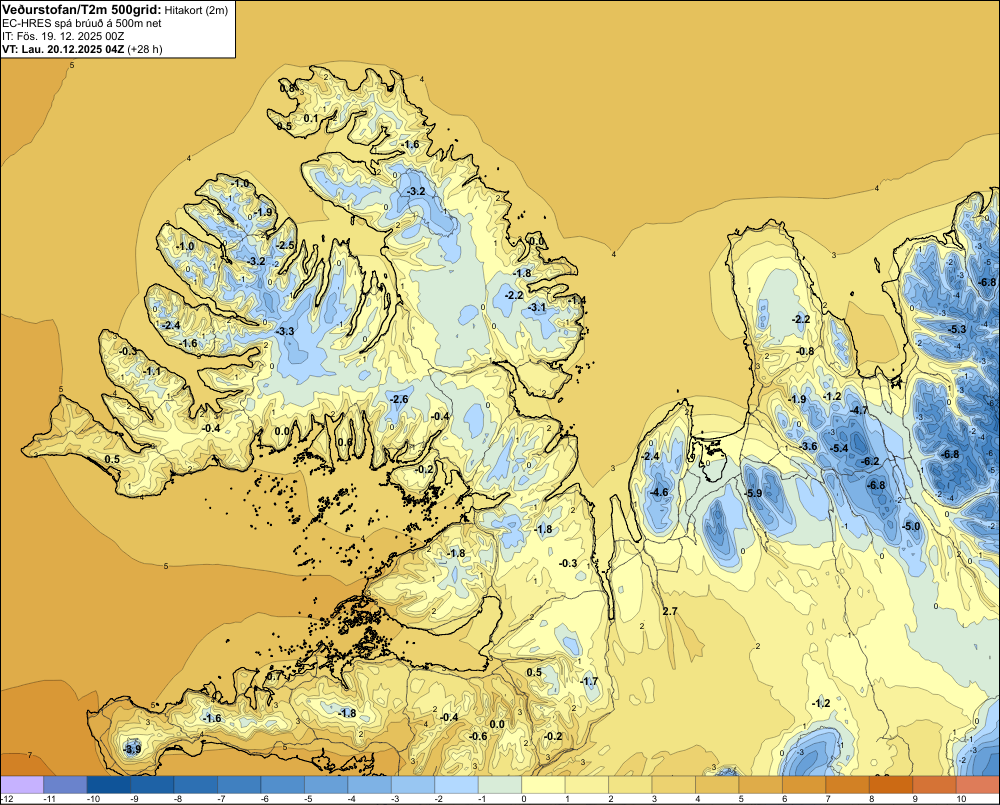Click the -1.4 temperature value
This screenshot has height=805, width=1000.
pos(577,300)
